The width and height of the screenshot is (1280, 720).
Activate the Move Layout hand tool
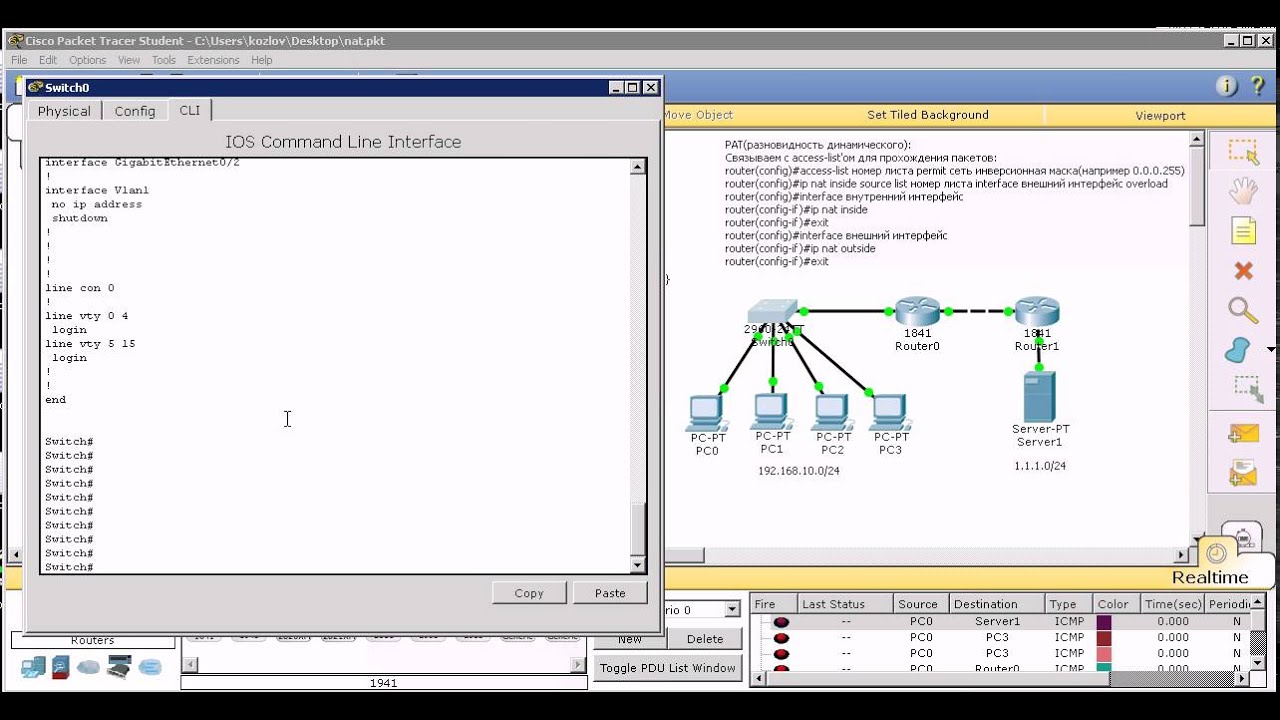(x=1243, y=191)
